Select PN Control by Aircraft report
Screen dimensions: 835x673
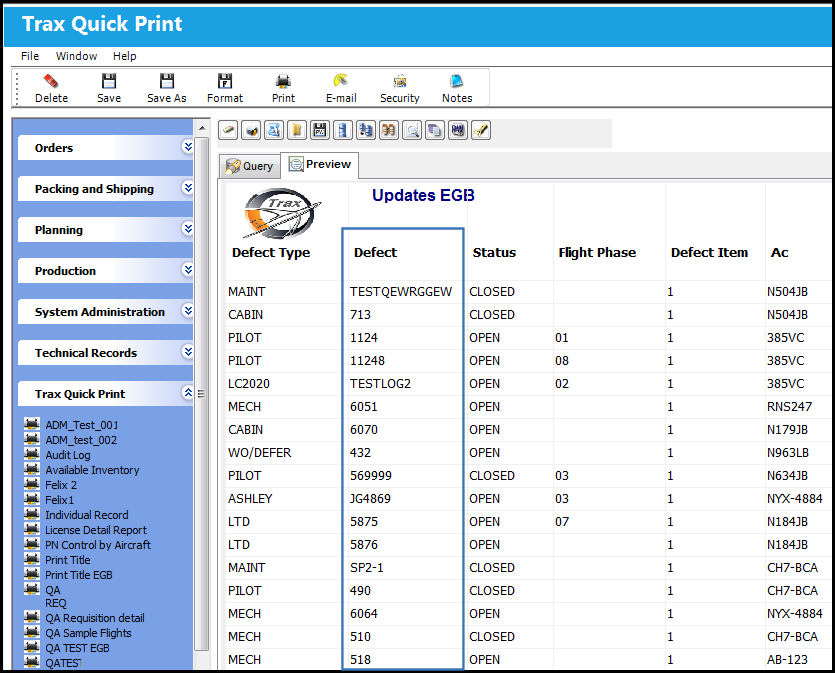(x=98, y=545)
